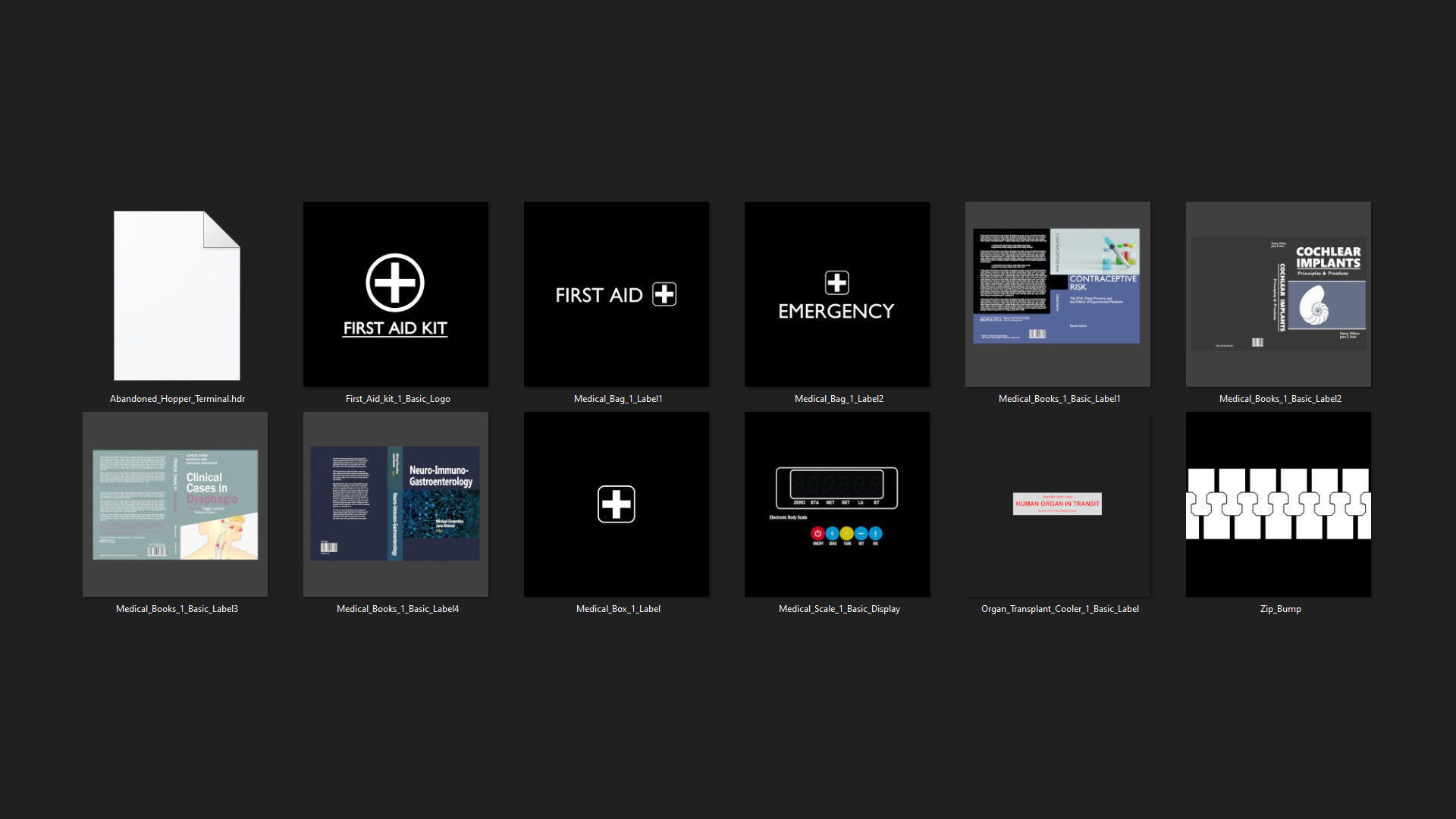Click the Organ_Transplant_Cooler_1_Basic_Label filename text
Screen dimensions: 1456x819
pos(1059,609)
